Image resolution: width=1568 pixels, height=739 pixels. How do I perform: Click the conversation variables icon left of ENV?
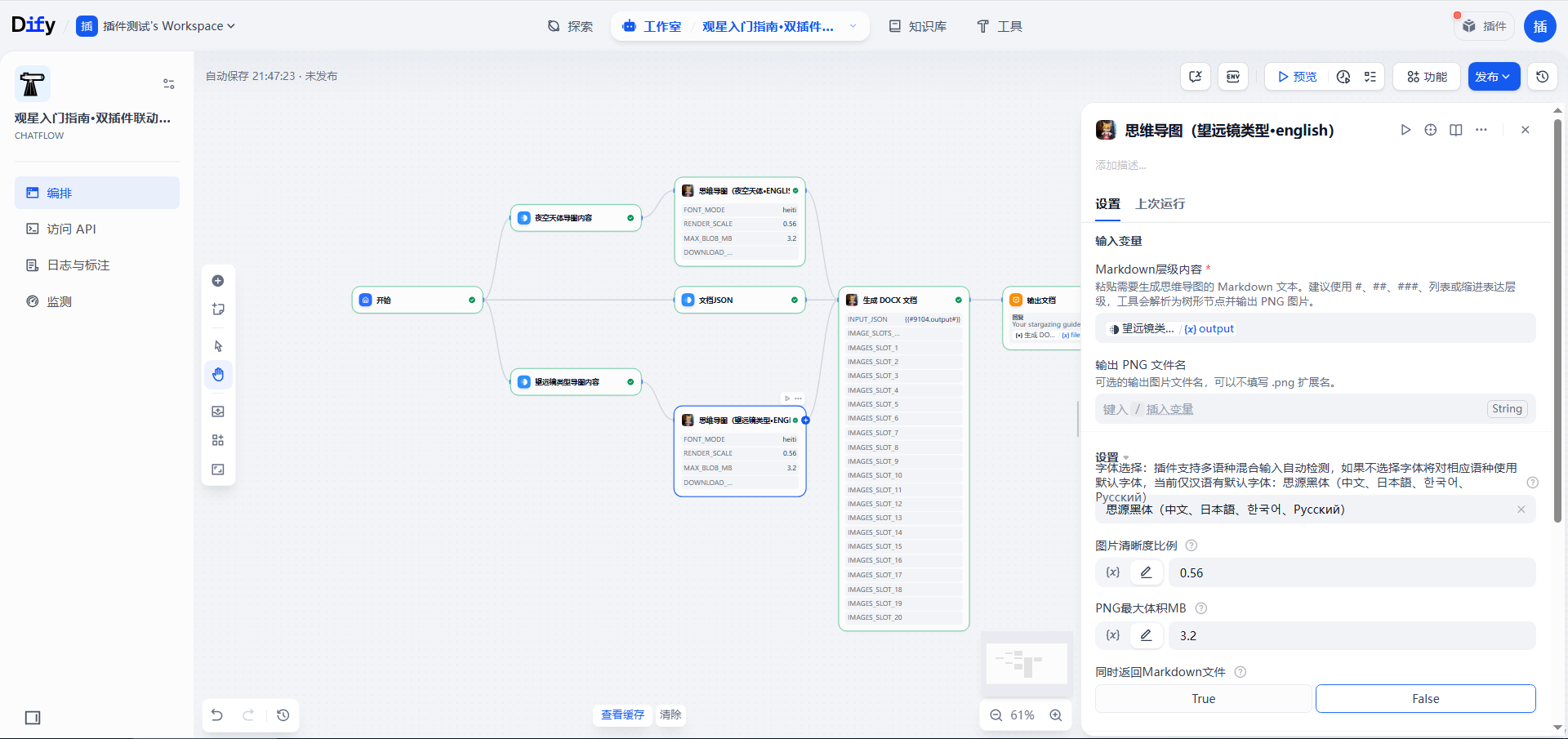tap(1196, 77)
